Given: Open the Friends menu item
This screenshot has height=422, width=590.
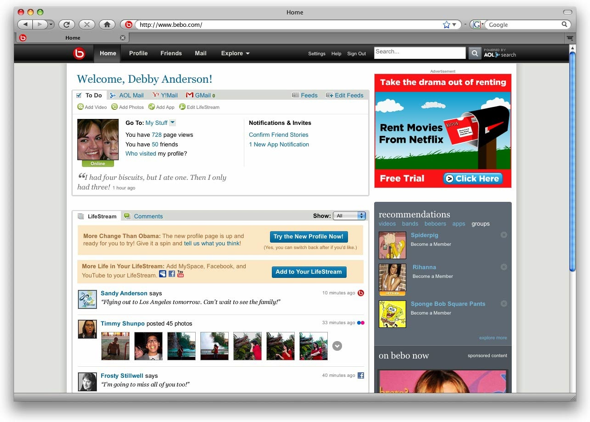Looking at the screenshot, I should [171, 53].
